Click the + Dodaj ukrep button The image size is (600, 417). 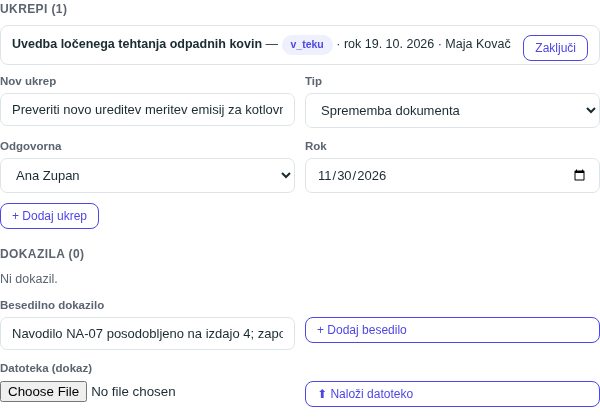(x=49, y=216)
